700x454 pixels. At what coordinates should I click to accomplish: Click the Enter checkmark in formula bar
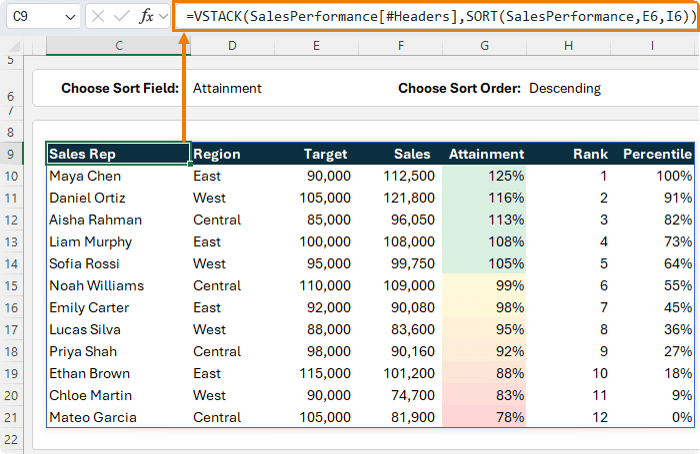pos(121,17)
